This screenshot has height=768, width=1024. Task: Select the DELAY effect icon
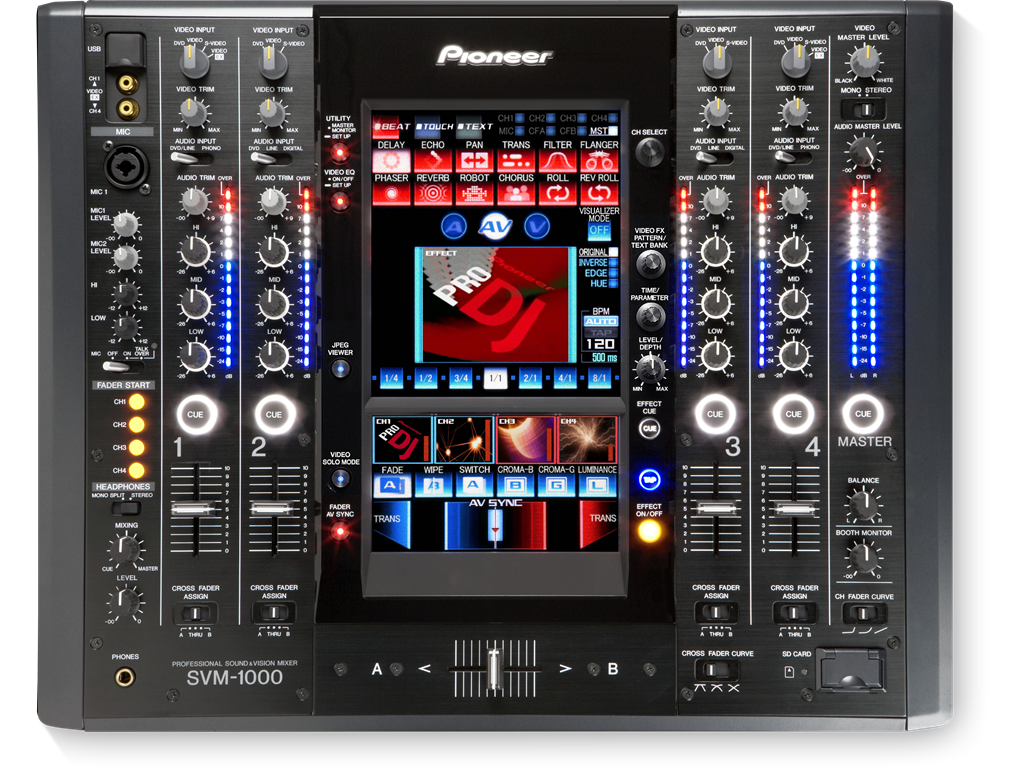point(392,160)
